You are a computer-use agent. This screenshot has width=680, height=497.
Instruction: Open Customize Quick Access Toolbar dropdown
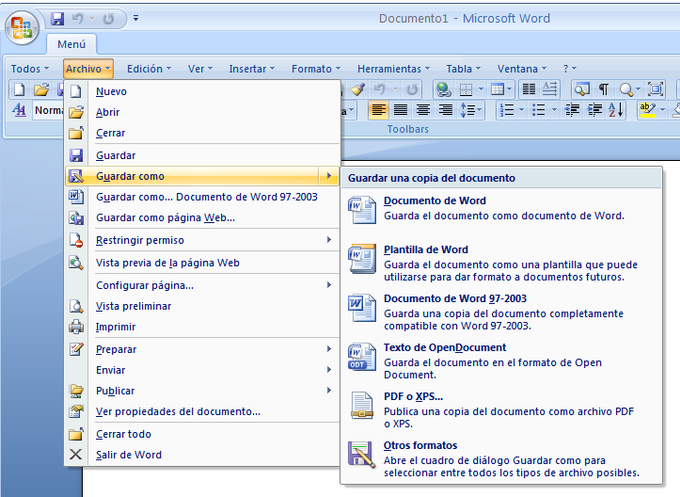[136, 18]
